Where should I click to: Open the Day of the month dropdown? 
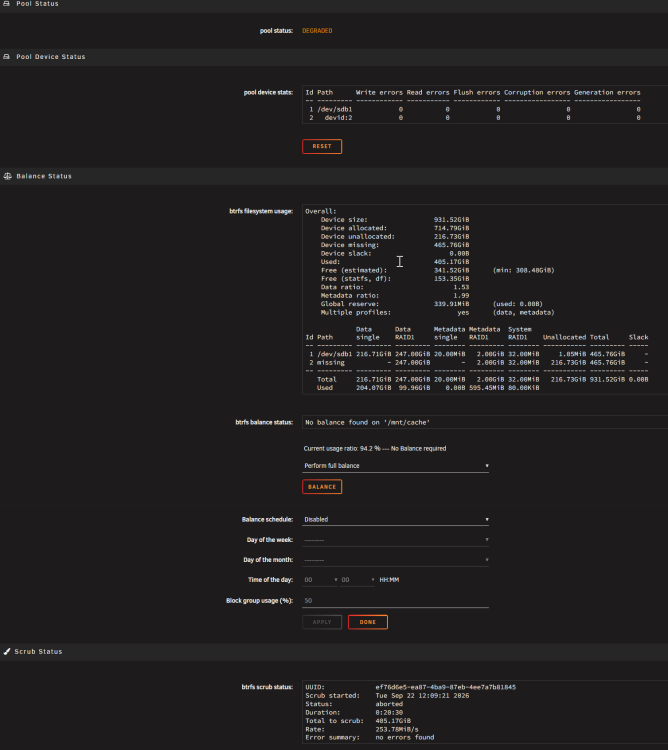[x=395, y=560]
